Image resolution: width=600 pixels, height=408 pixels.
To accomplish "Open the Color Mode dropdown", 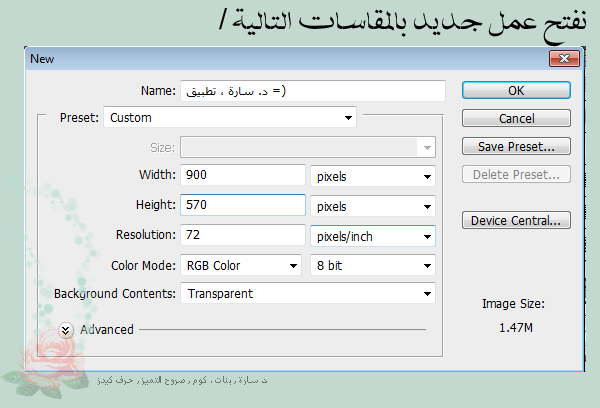I will pyautogui.click(x=240, y=266).
